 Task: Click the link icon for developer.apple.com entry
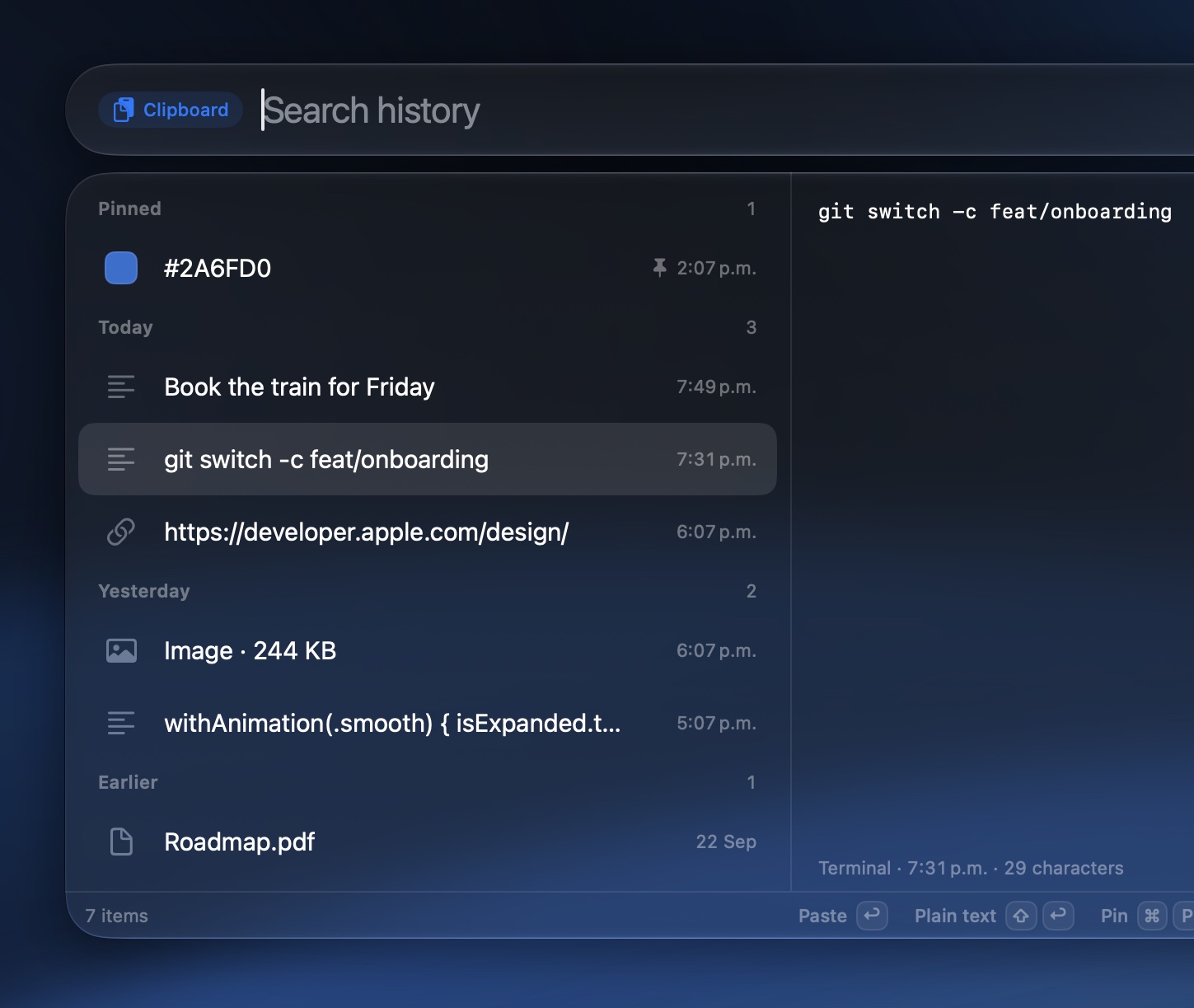[121, 532]
